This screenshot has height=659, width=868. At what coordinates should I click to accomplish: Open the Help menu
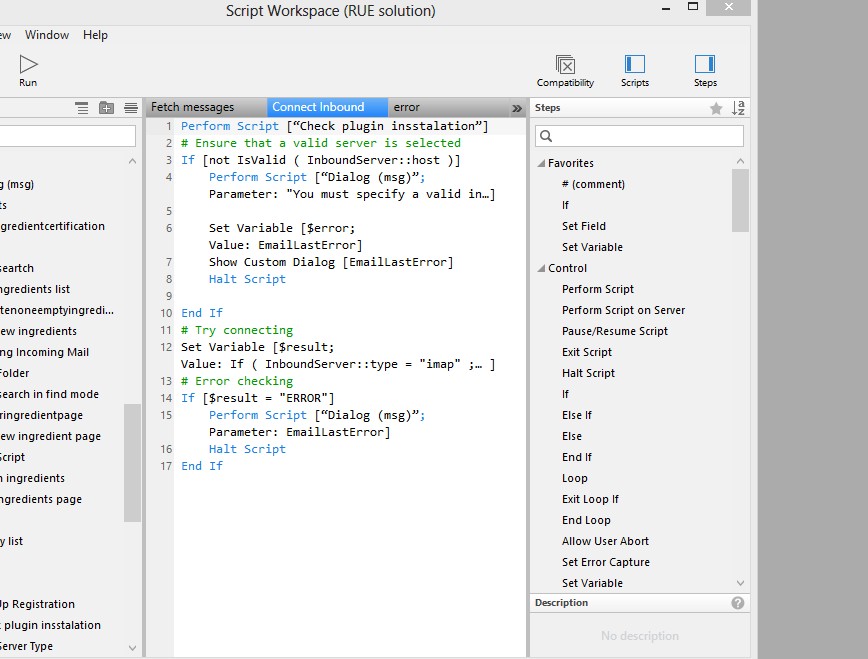tap(96, 35)
